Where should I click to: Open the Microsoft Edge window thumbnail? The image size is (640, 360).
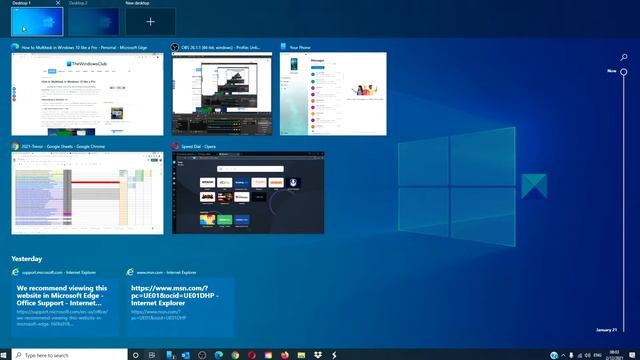point(87,94)
